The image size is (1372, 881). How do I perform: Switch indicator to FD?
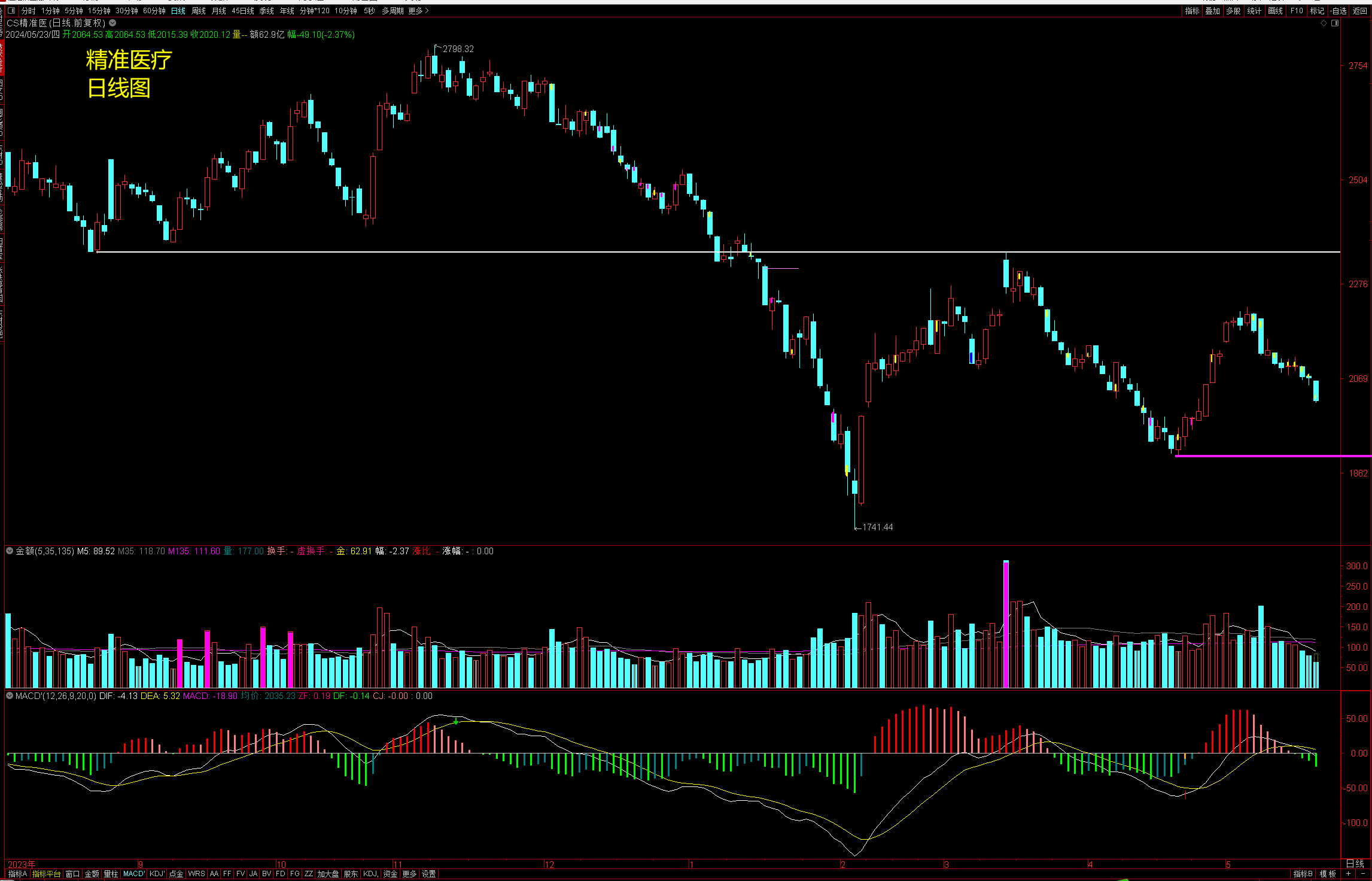(x=280, y=874)
